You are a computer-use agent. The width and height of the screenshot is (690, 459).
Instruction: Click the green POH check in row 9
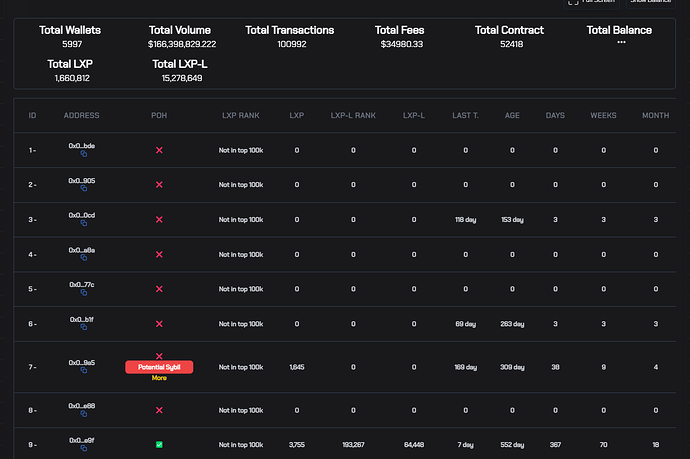click(159, 444)
